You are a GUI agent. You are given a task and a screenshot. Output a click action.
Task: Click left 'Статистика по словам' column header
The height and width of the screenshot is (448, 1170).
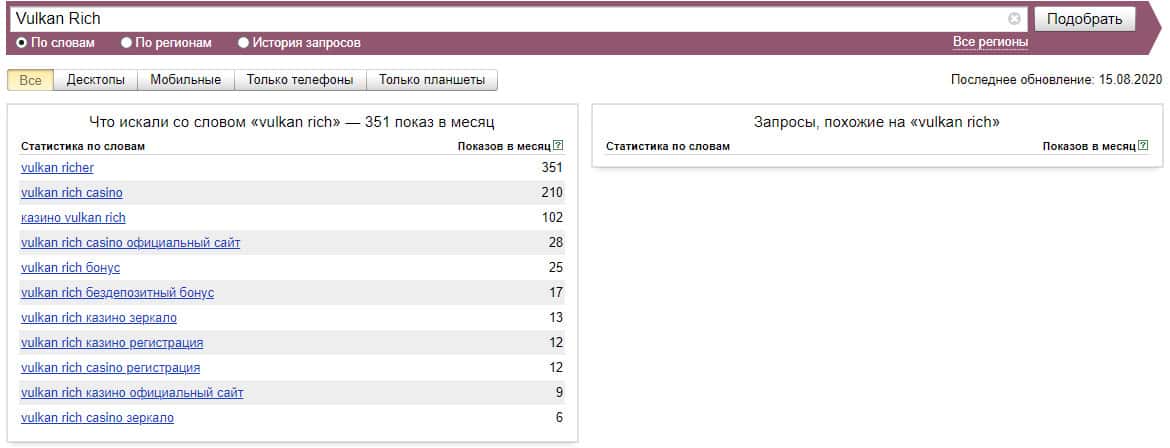[83, 146]
